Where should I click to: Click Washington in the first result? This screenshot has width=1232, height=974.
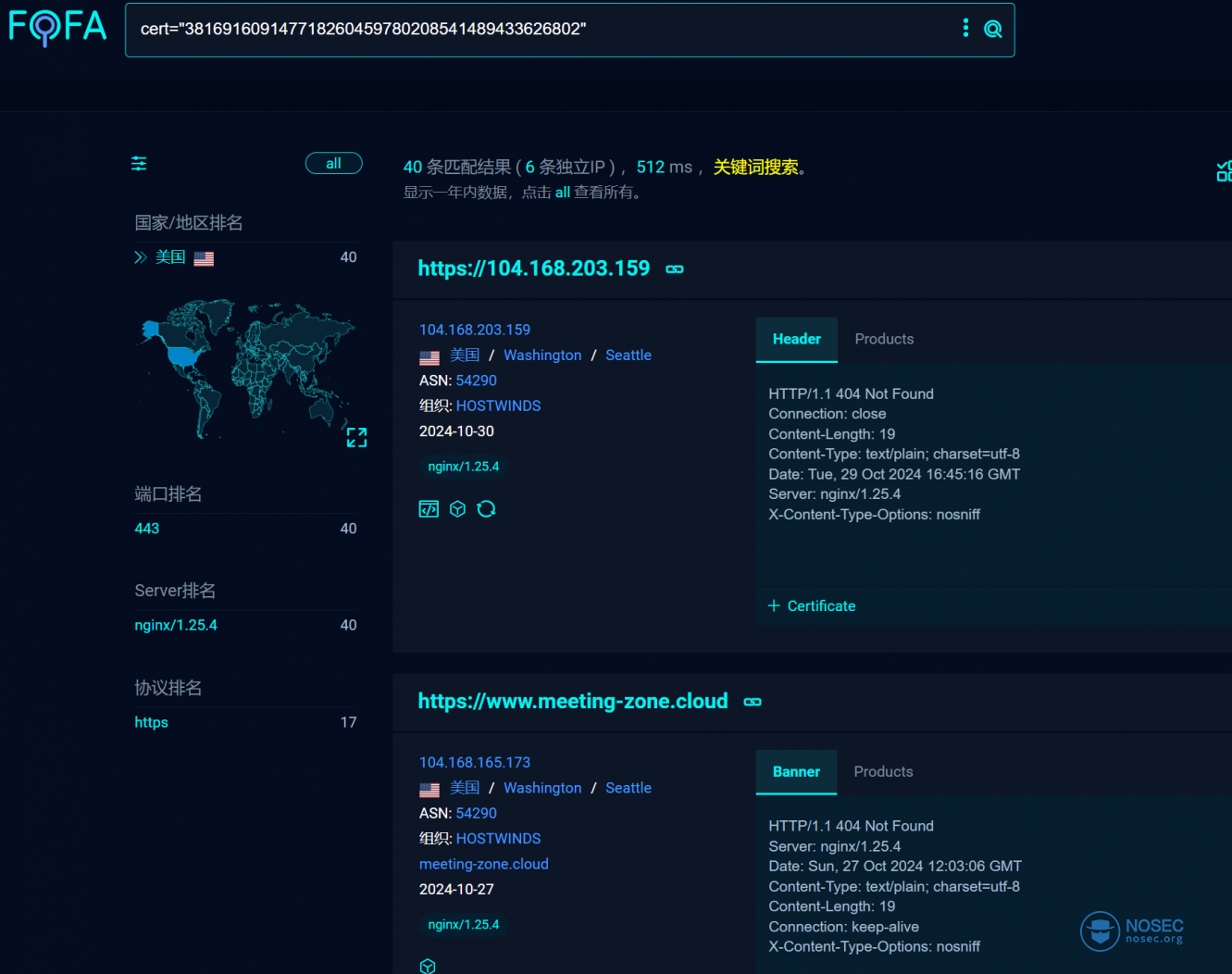(542, 356)
